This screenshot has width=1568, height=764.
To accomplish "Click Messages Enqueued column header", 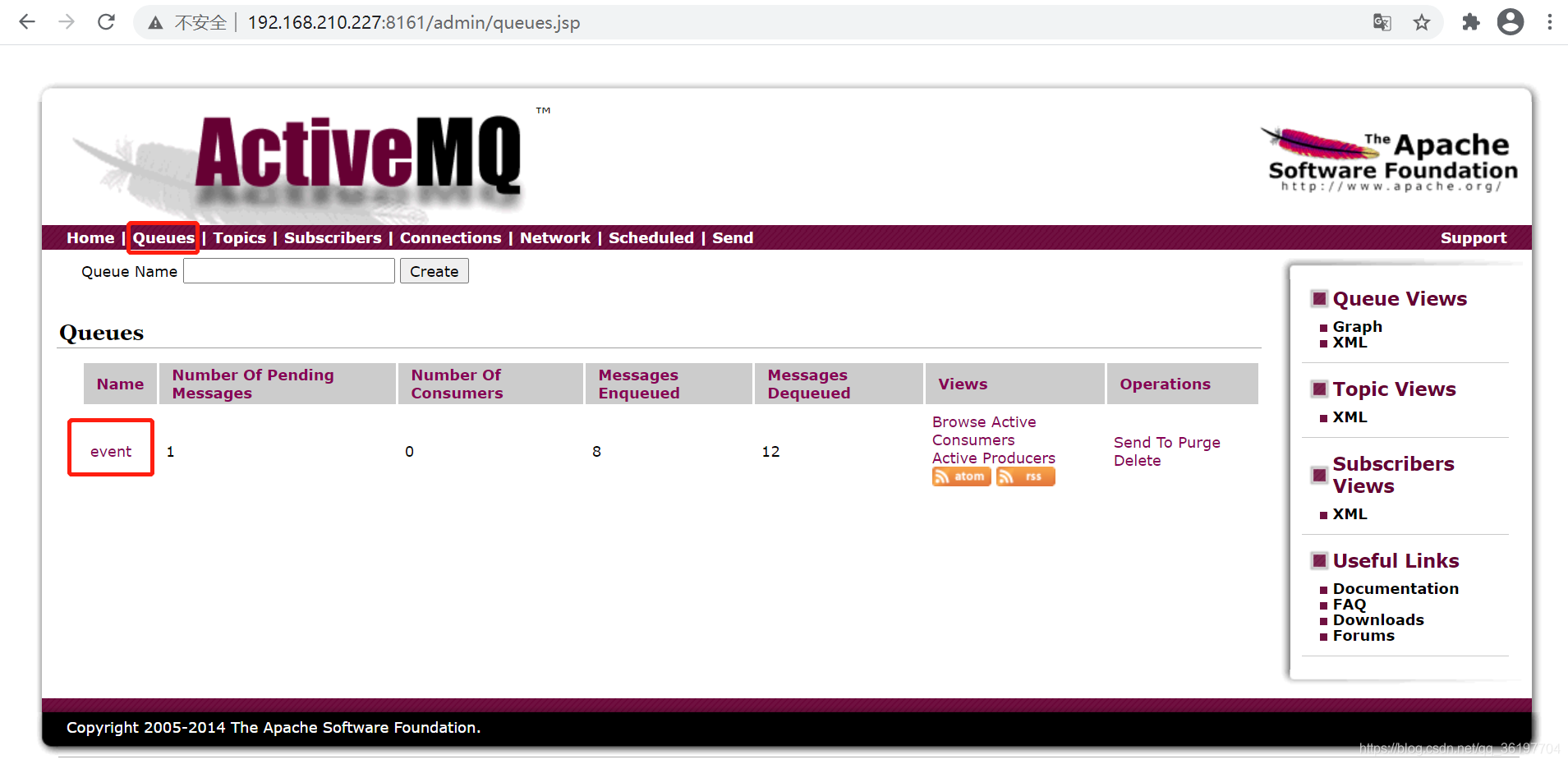I will [x=669, y=384].
